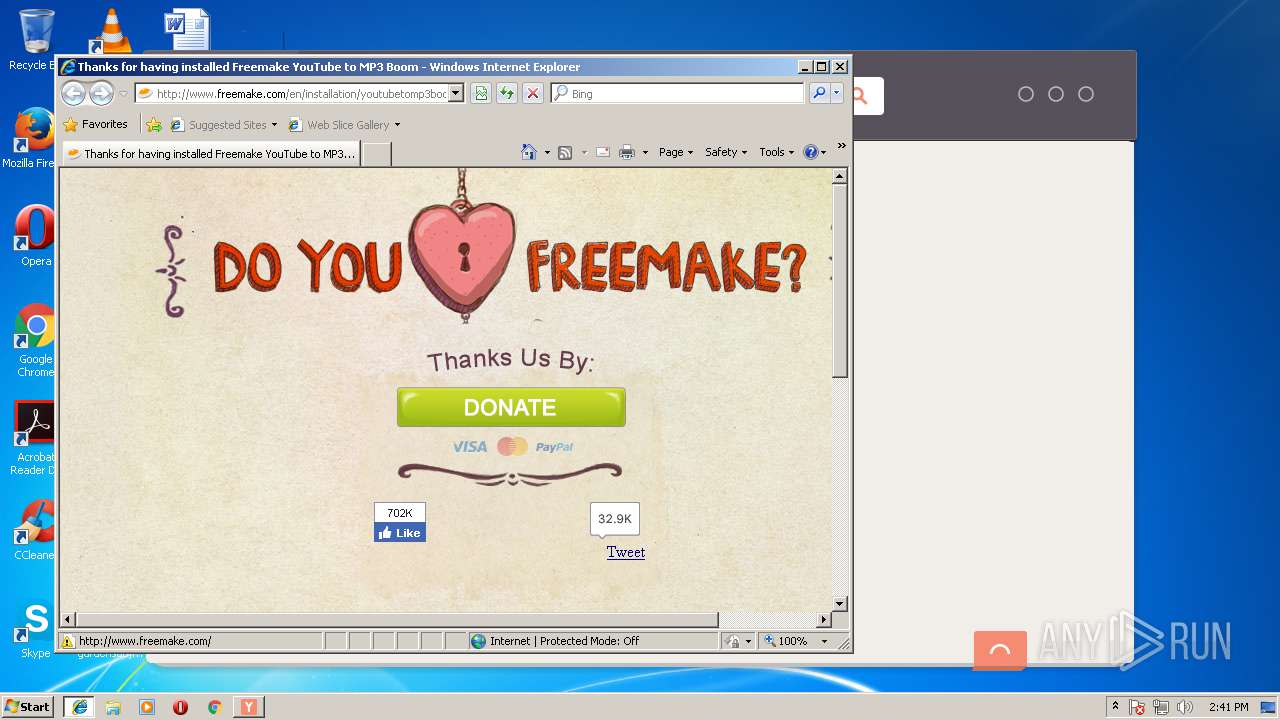Refresh the page using the green arrows icon
Viewport: 1280px width, 720px height.
coord(507,93)
